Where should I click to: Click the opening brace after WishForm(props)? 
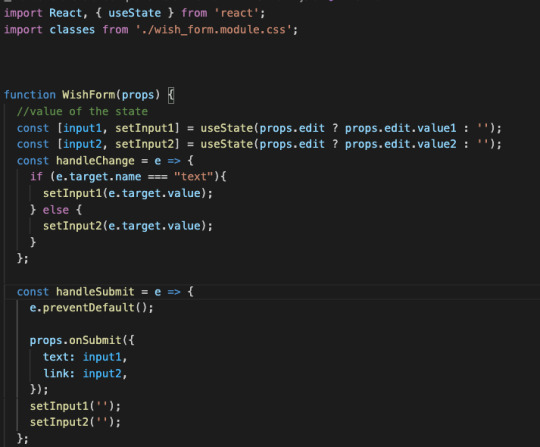[x=171, y=95]
